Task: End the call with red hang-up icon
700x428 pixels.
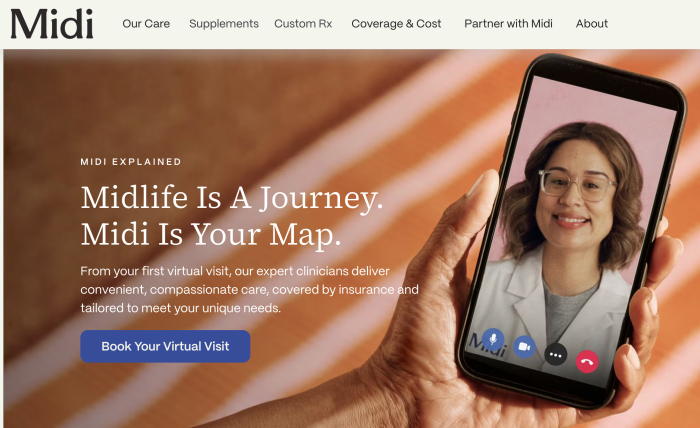Action: coord(587,362)
